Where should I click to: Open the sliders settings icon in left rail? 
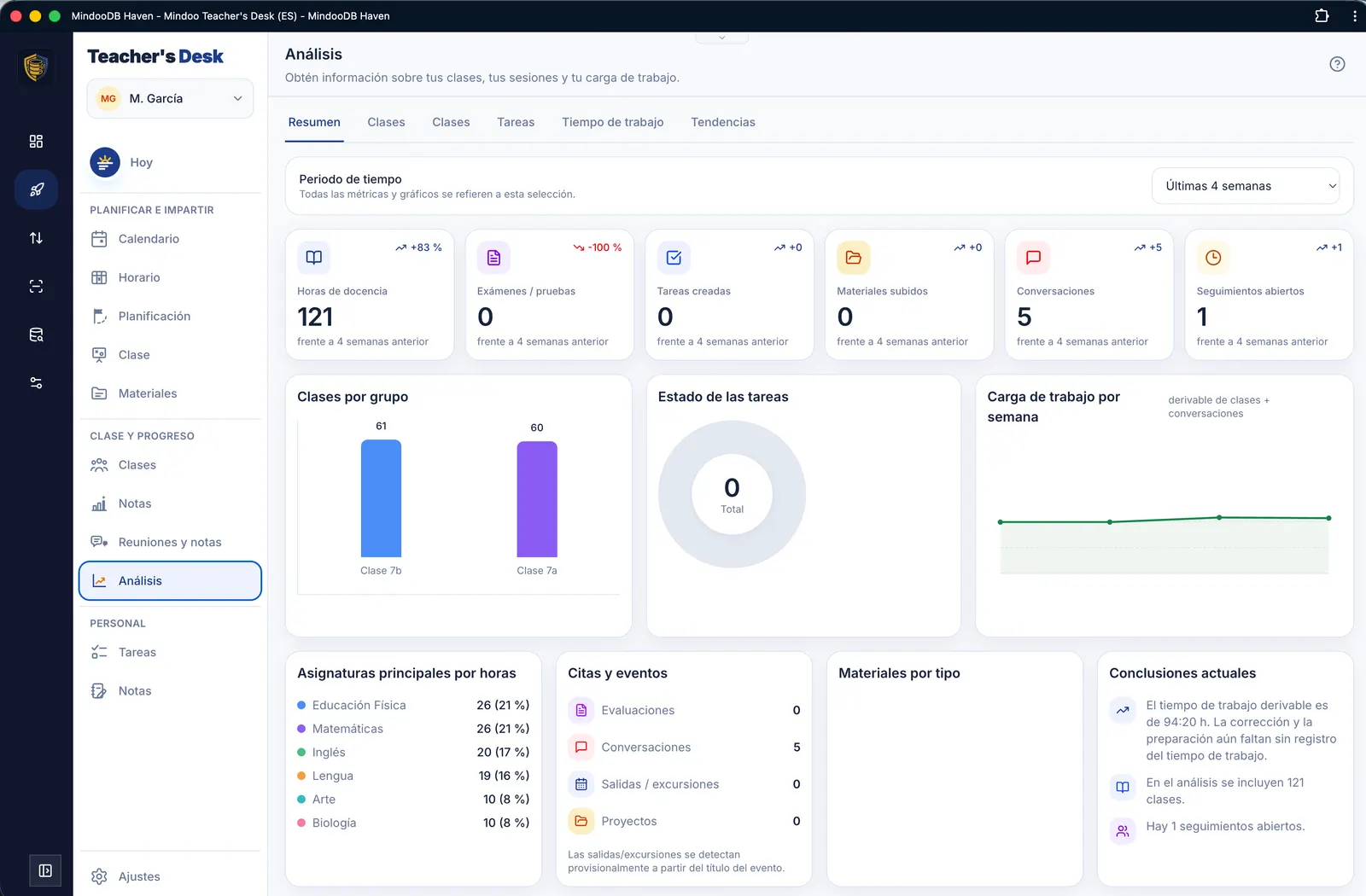36,383
